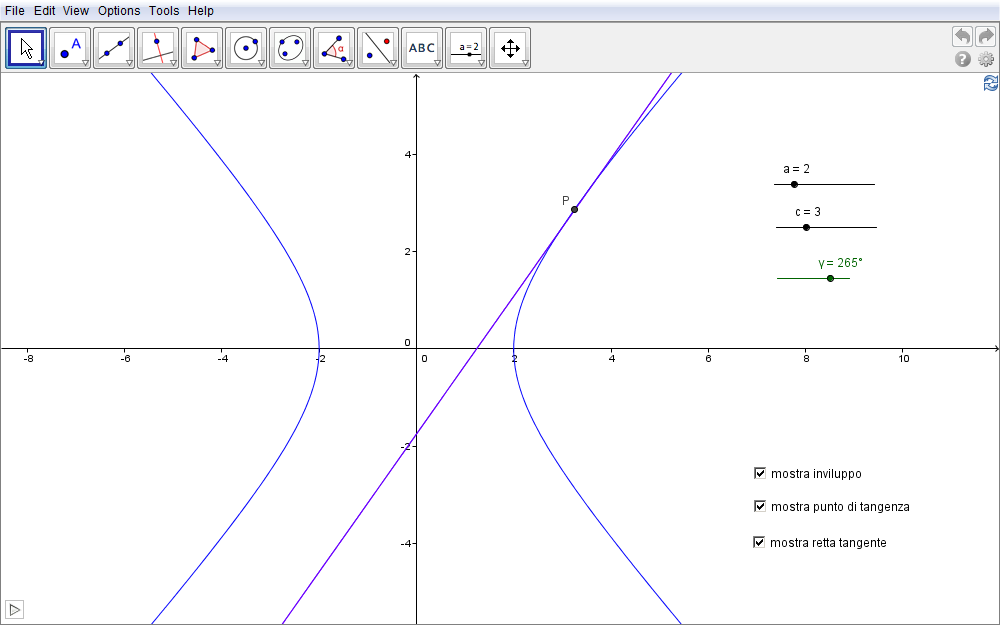Image resolution: width=1000 pixels, height=625 pixels.
Task: Click the Undo arrow button
Action: [962, 36]
